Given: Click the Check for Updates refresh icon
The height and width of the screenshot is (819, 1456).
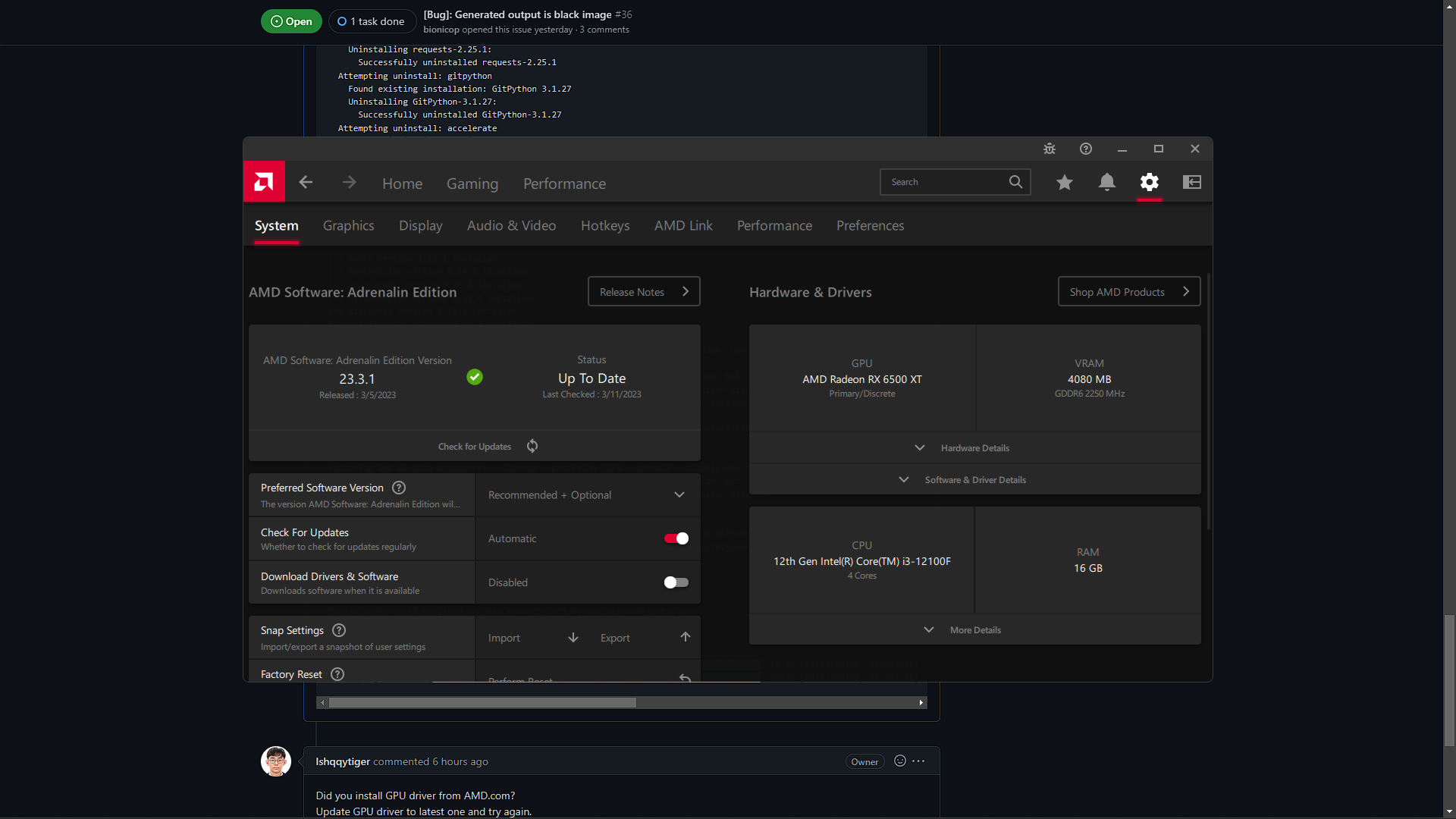Looking at the screenshot, I should pos(532,447).
